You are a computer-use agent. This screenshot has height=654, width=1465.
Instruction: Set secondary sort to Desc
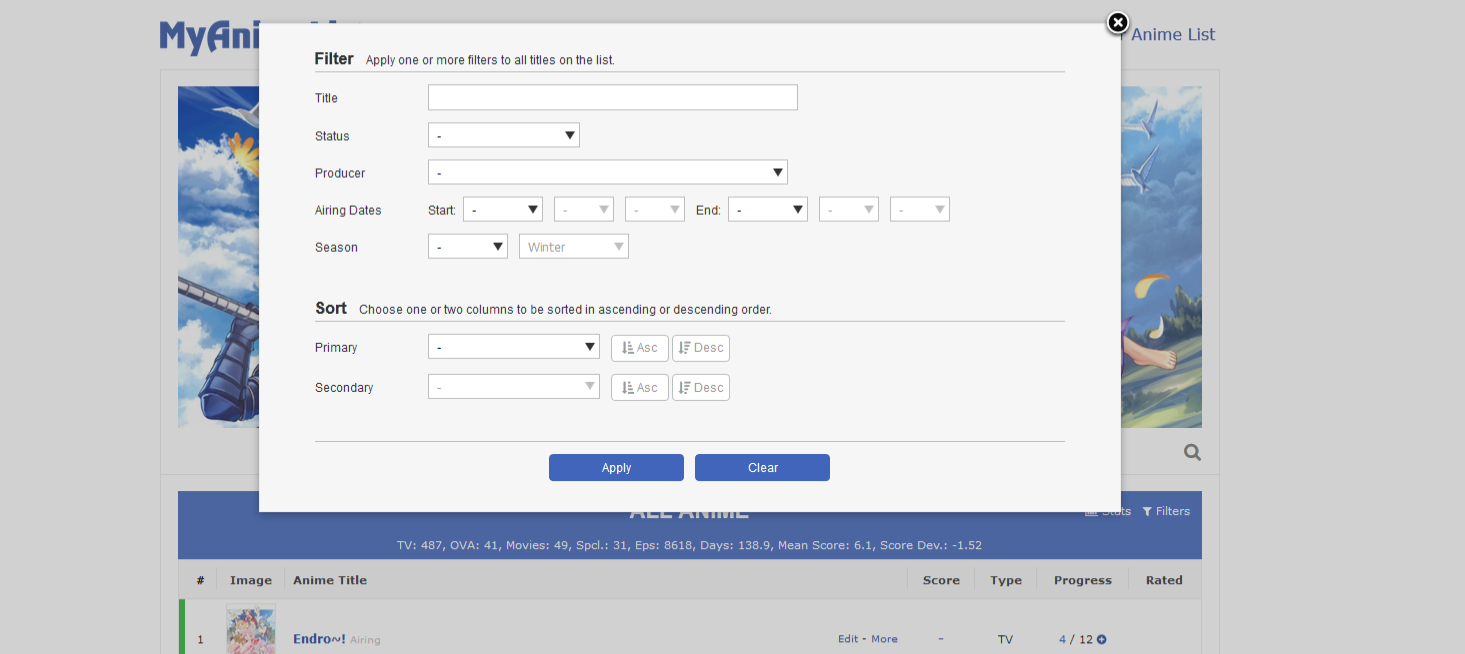[700, 388]
